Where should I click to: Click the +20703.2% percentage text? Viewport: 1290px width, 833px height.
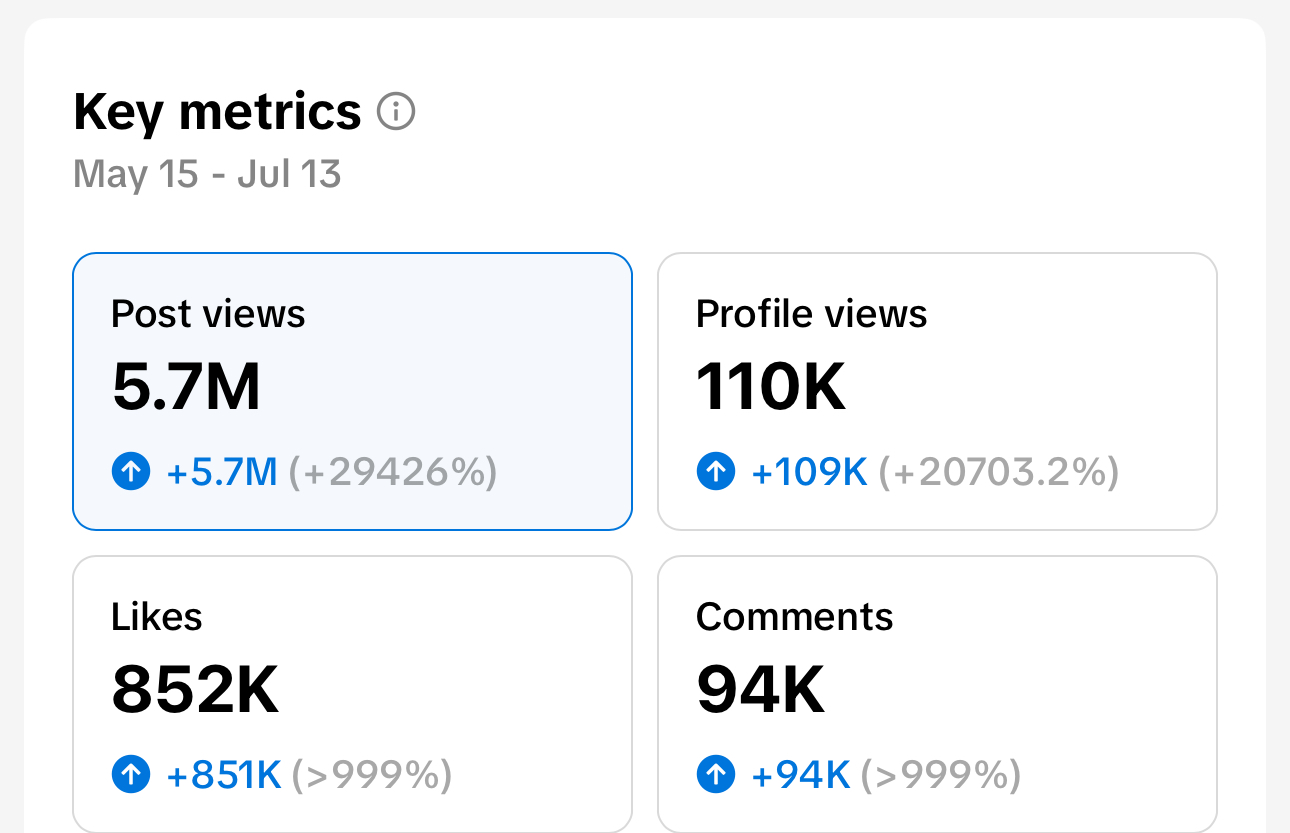998,471
